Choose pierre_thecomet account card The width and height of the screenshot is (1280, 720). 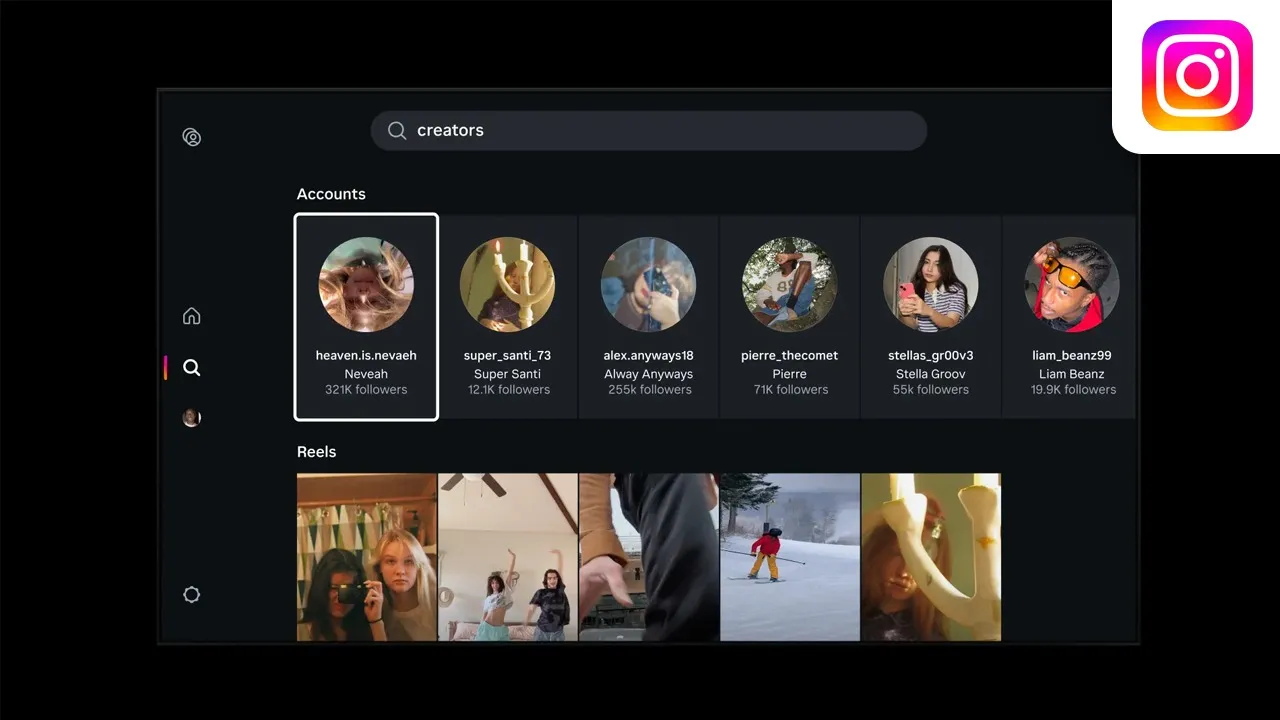point(789,317)
